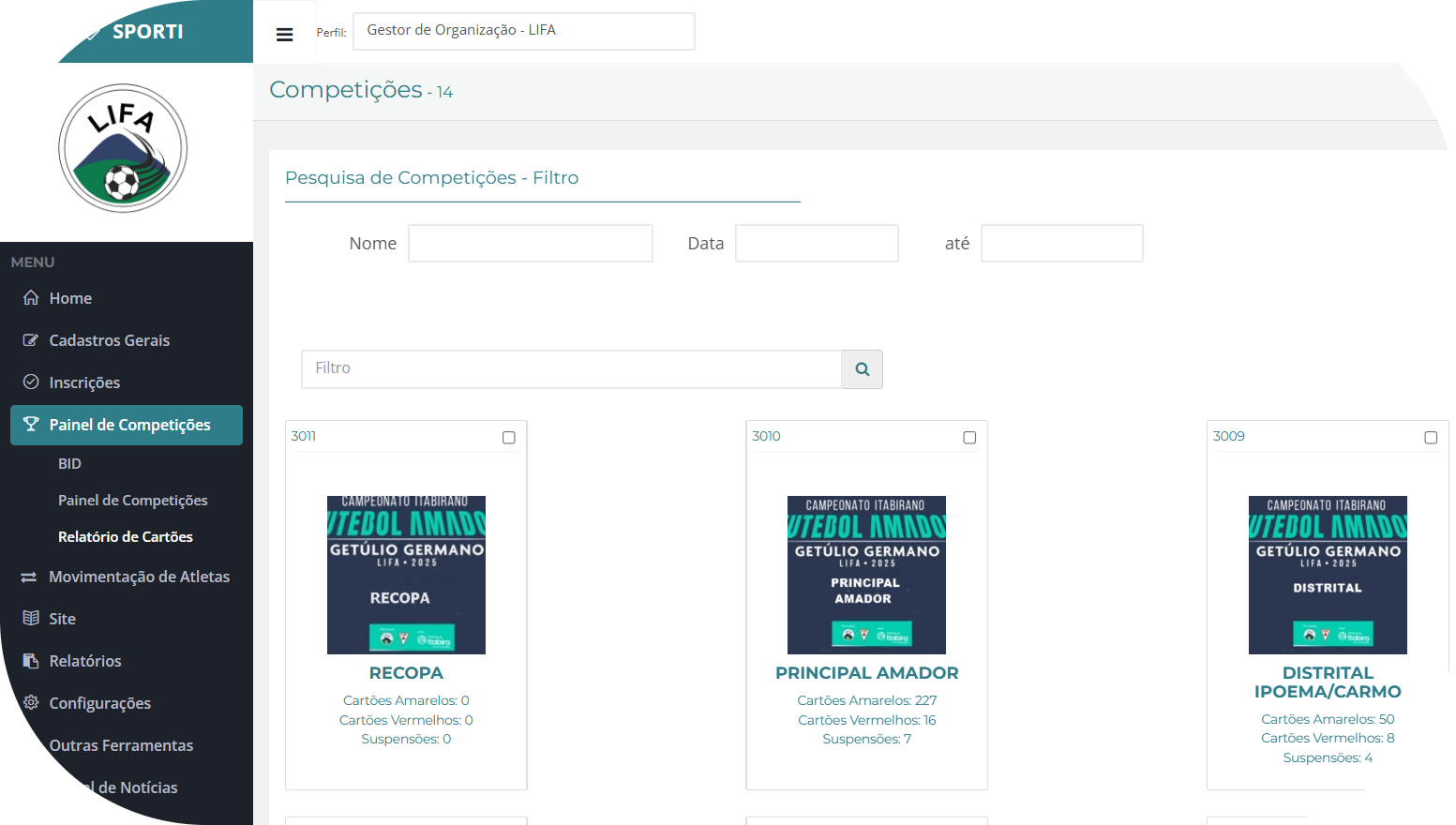1456x825 pixels.
Task: Click the search magnifier button
Action: (862, 369)
